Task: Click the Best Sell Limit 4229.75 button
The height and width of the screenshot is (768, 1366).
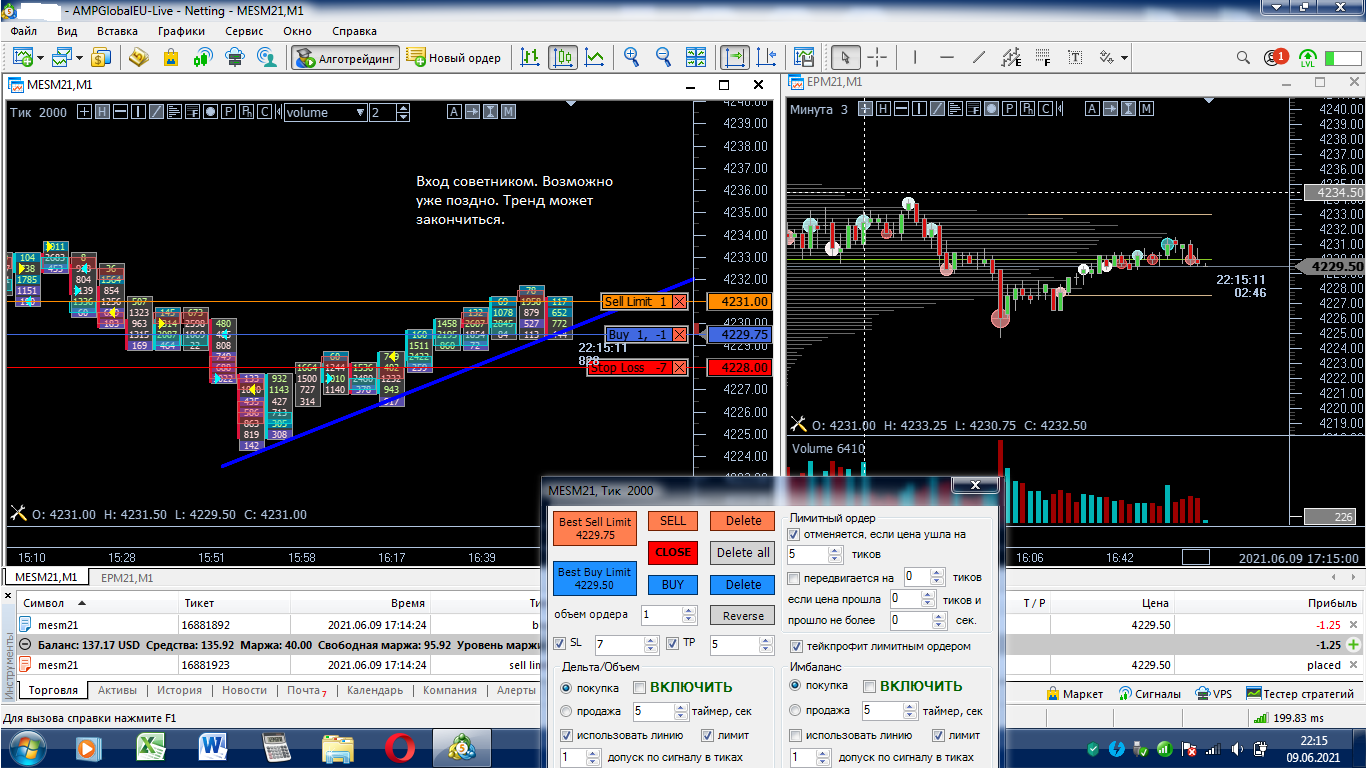Action: pyautogui.click(x=595, y=529)
